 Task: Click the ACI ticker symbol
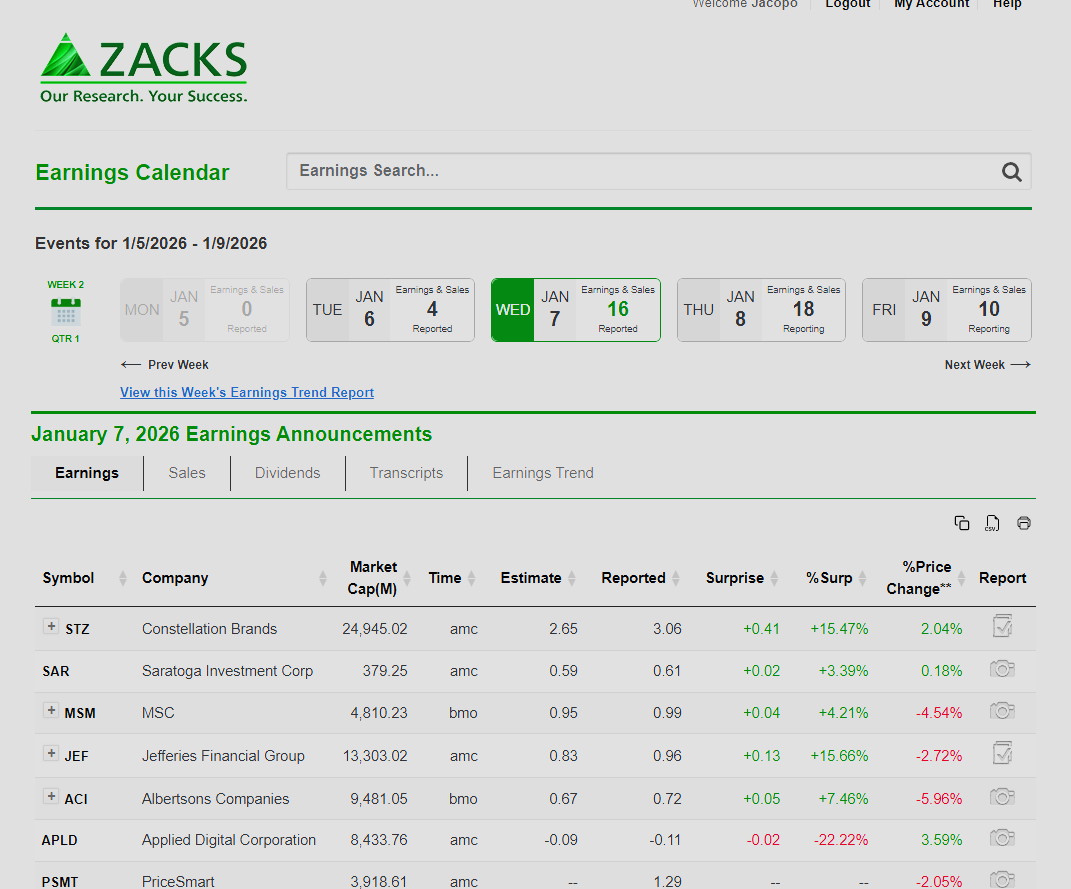(76, 799)
